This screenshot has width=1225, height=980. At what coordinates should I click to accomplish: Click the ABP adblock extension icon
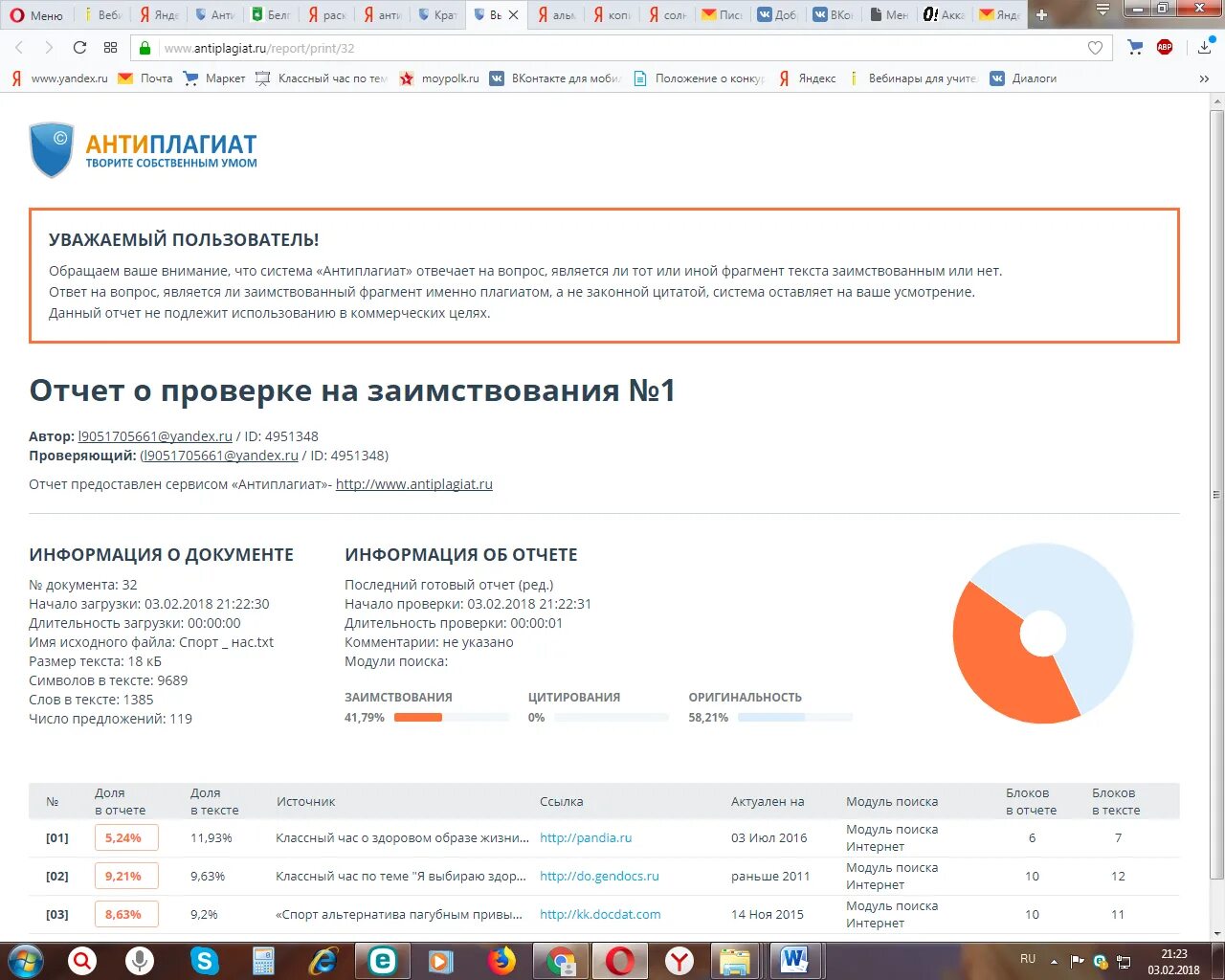coord(1165,47)
